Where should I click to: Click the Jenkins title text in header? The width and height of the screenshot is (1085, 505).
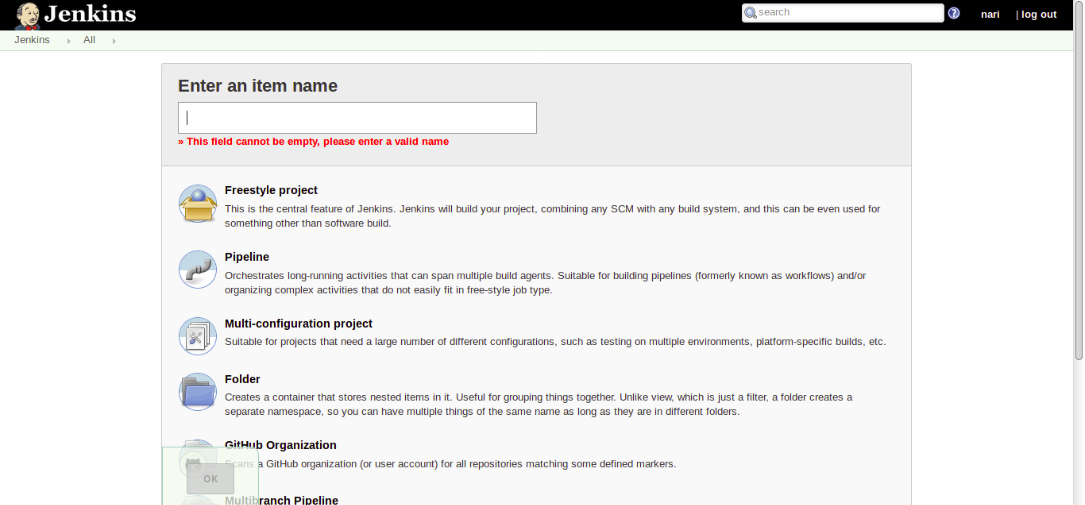click(90, 14)
